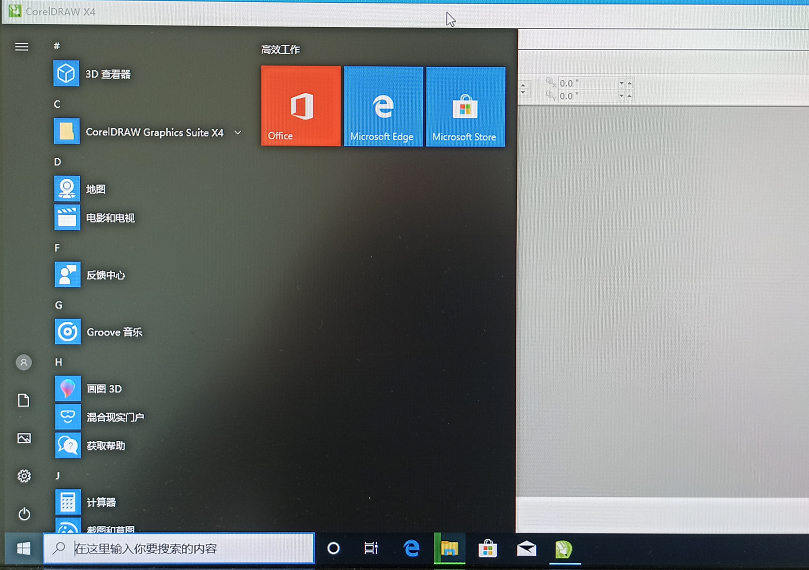The height and width of the screenshot is (570, 809).
Task: Switch to CorelDRAW taskbar icon
Action: [564, 549]
